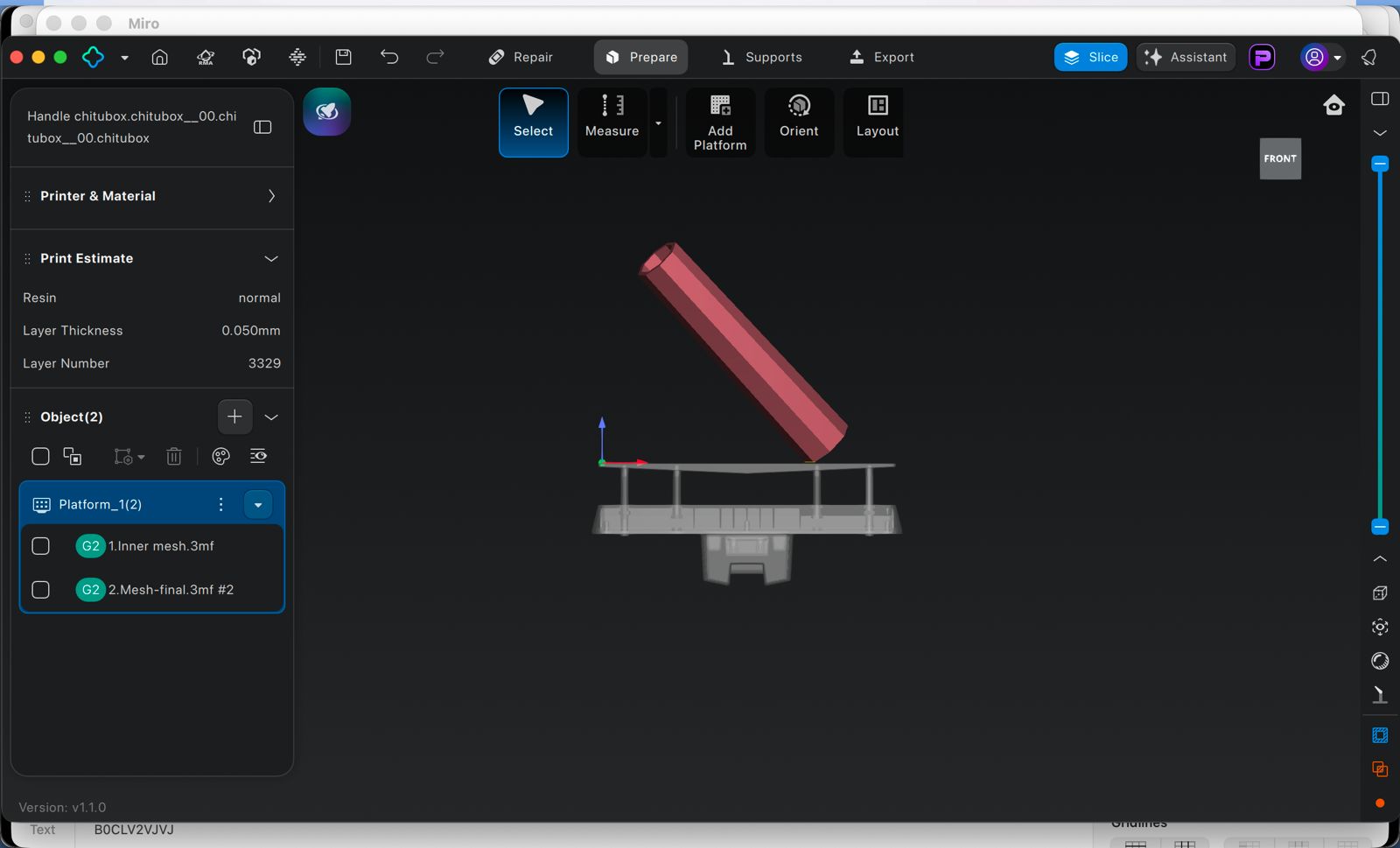The width and height of the screenshot is (1400, 848).
Task: Click the FRONT view cube face
Action: coord(1280,158)
